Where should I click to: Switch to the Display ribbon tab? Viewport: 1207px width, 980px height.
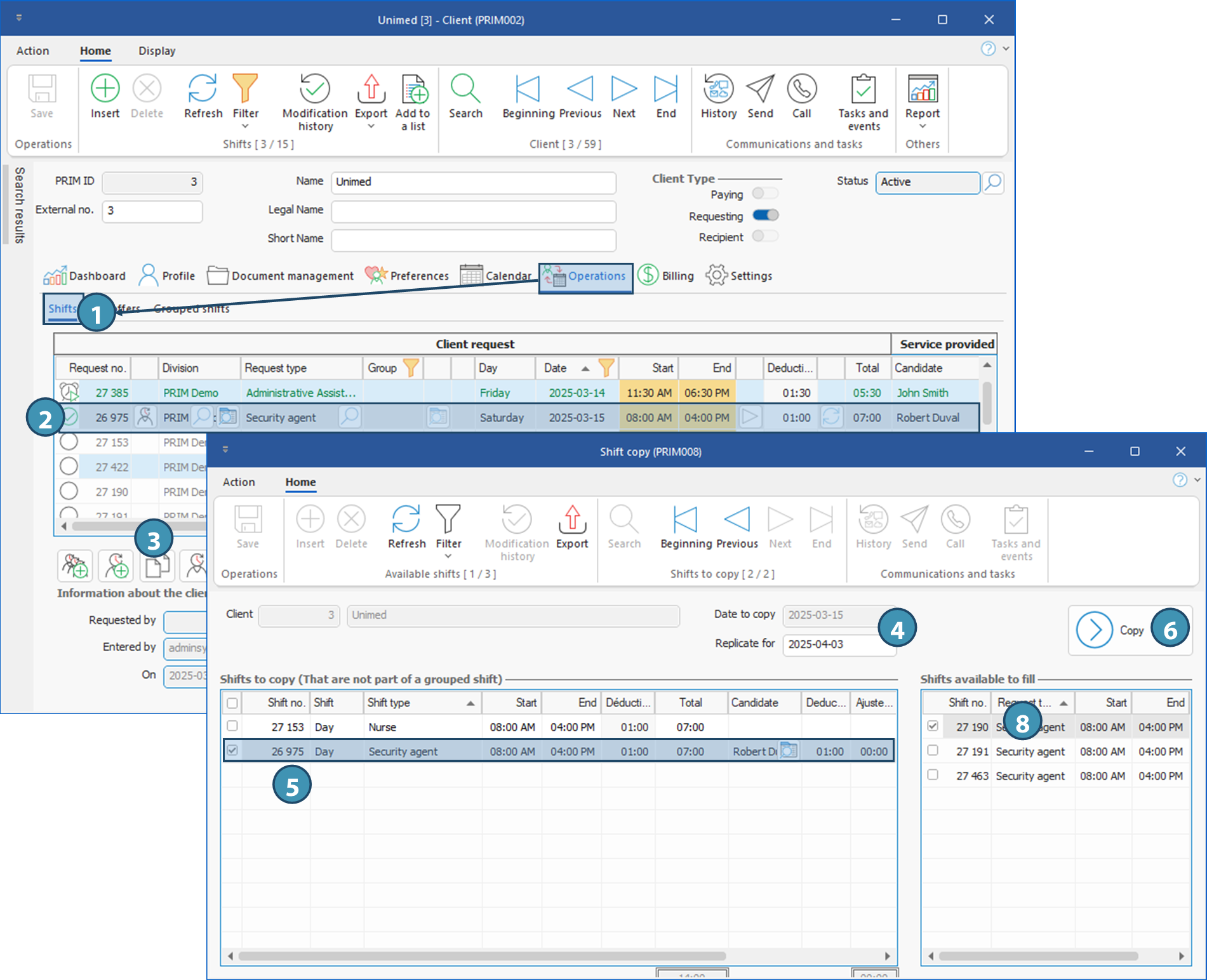coord(157,51)
